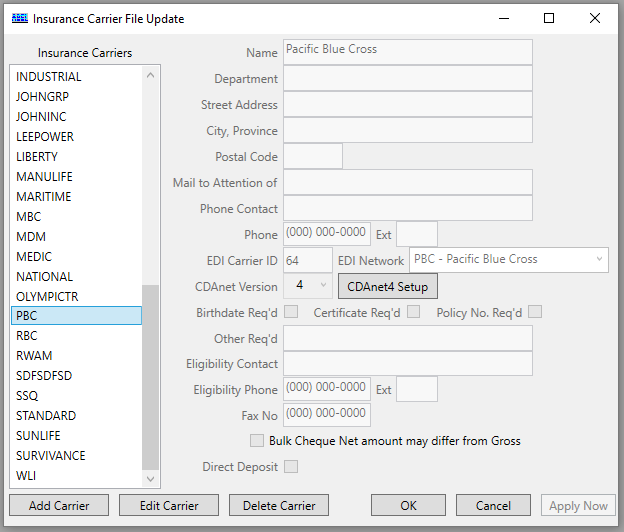Select INDUSTRIAL in the carrier list

[76, 76]
